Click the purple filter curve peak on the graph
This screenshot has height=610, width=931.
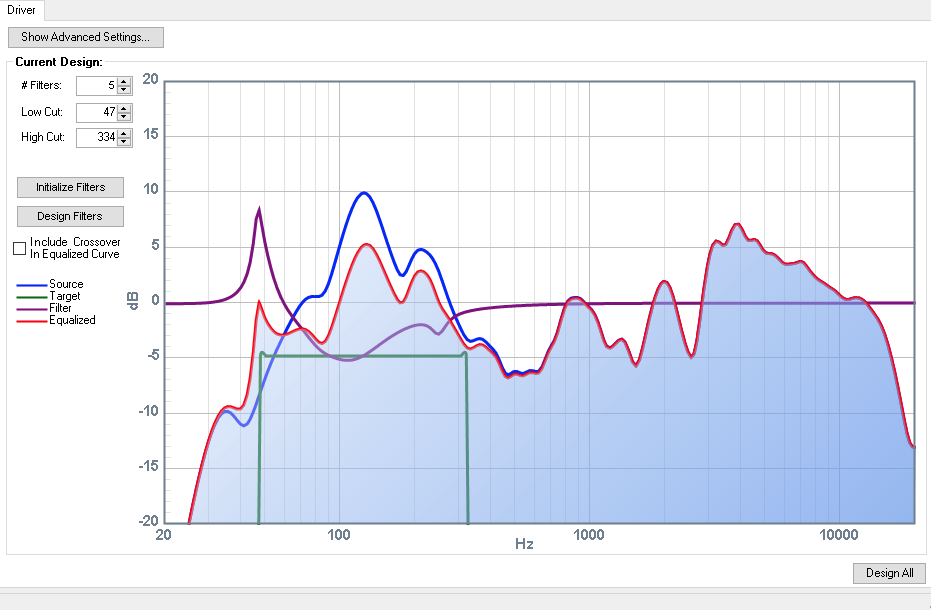click(259, 210)
